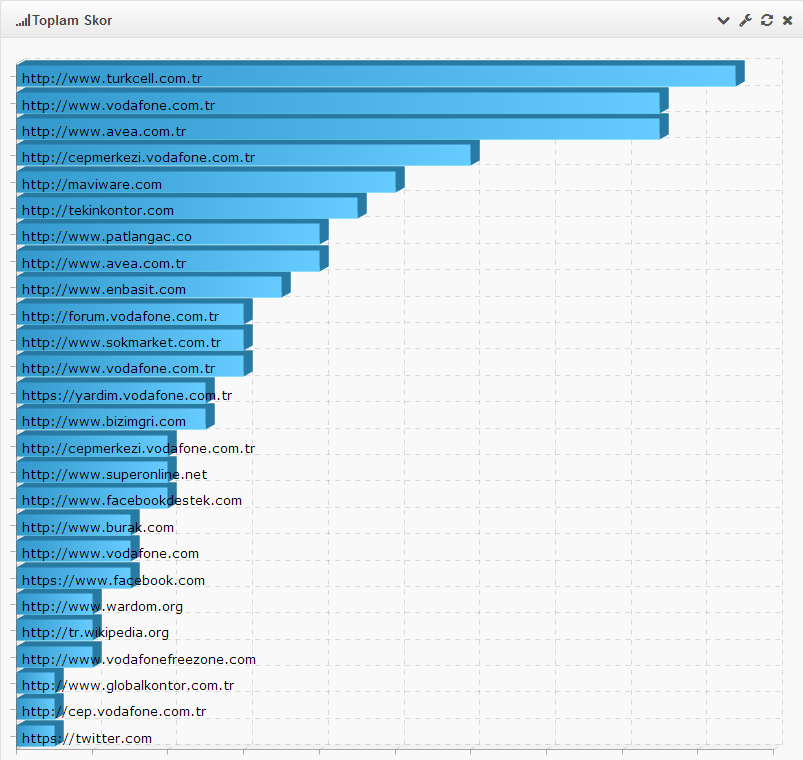803x760 pixels.
Task: Click the https://twitter.com label
Action: coord(87,738)
